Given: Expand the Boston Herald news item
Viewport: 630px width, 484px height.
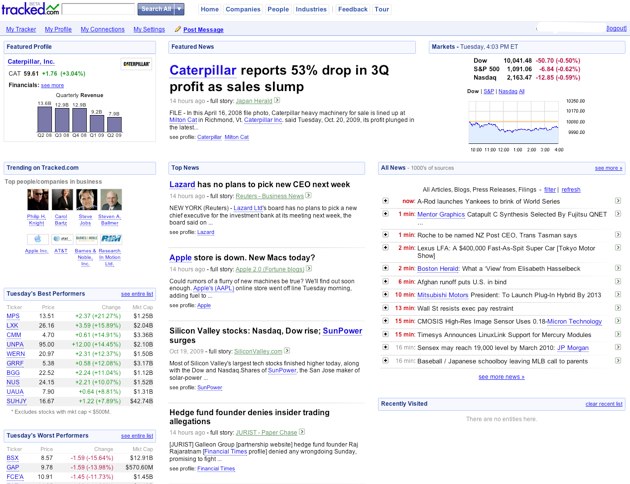Looking at the screenshot, I should point(385,268).
